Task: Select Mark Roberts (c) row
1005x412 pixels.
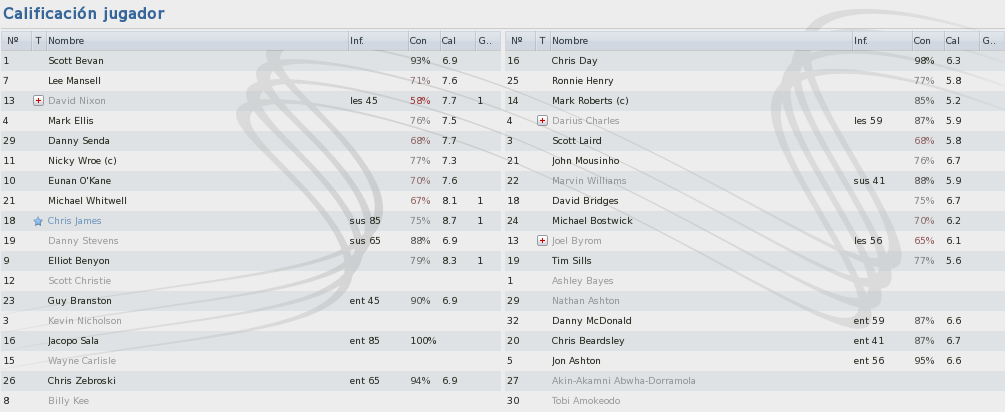Action: pyautogui.click(x=754, y=101)
